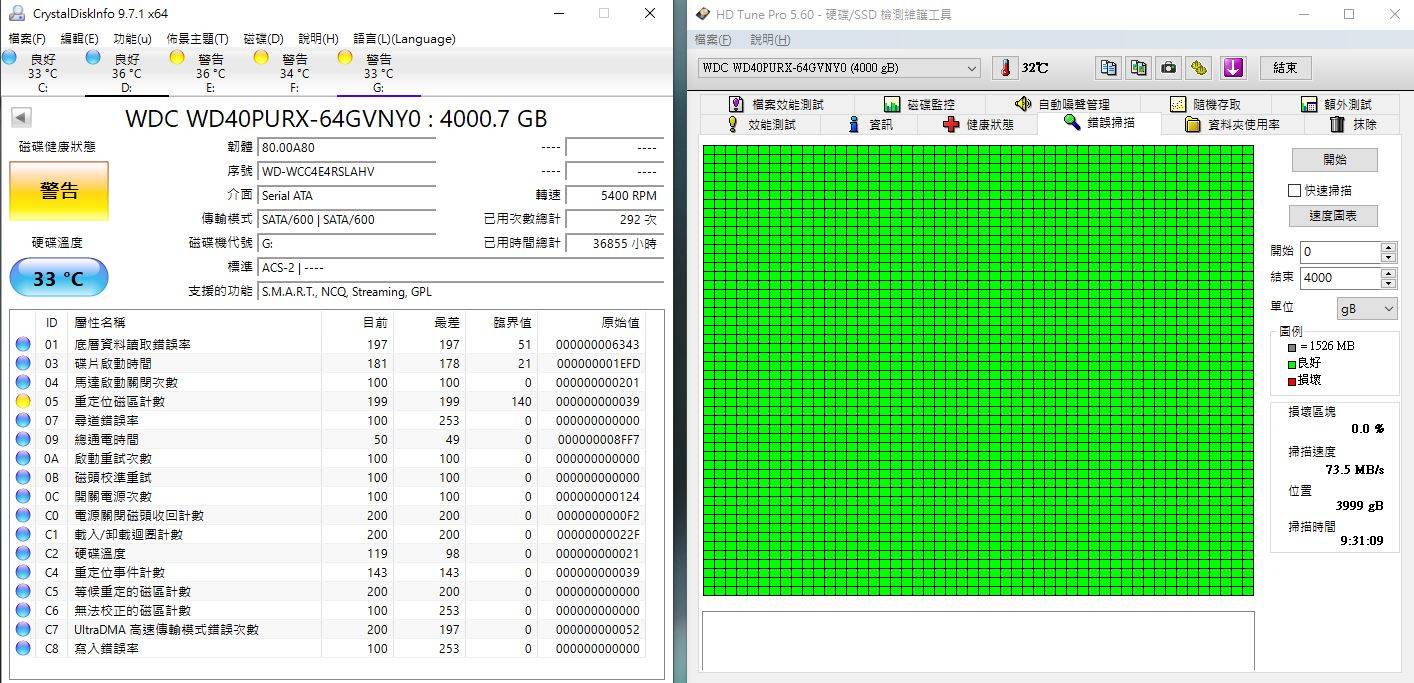
Task: Click the green 良好 legend swatch
Action: click(x=1291, y=364)
